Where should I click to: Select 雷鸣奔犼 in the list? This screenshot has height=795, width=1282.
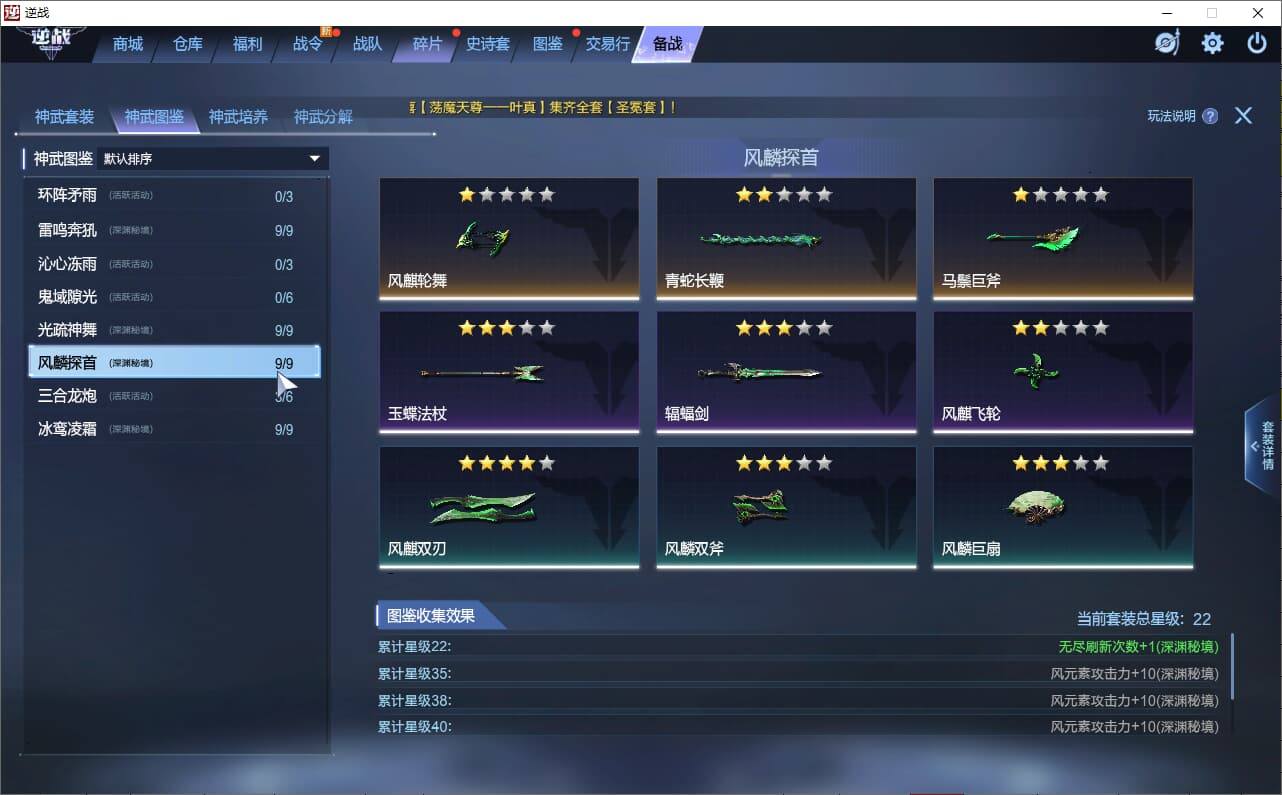[174, 230]
